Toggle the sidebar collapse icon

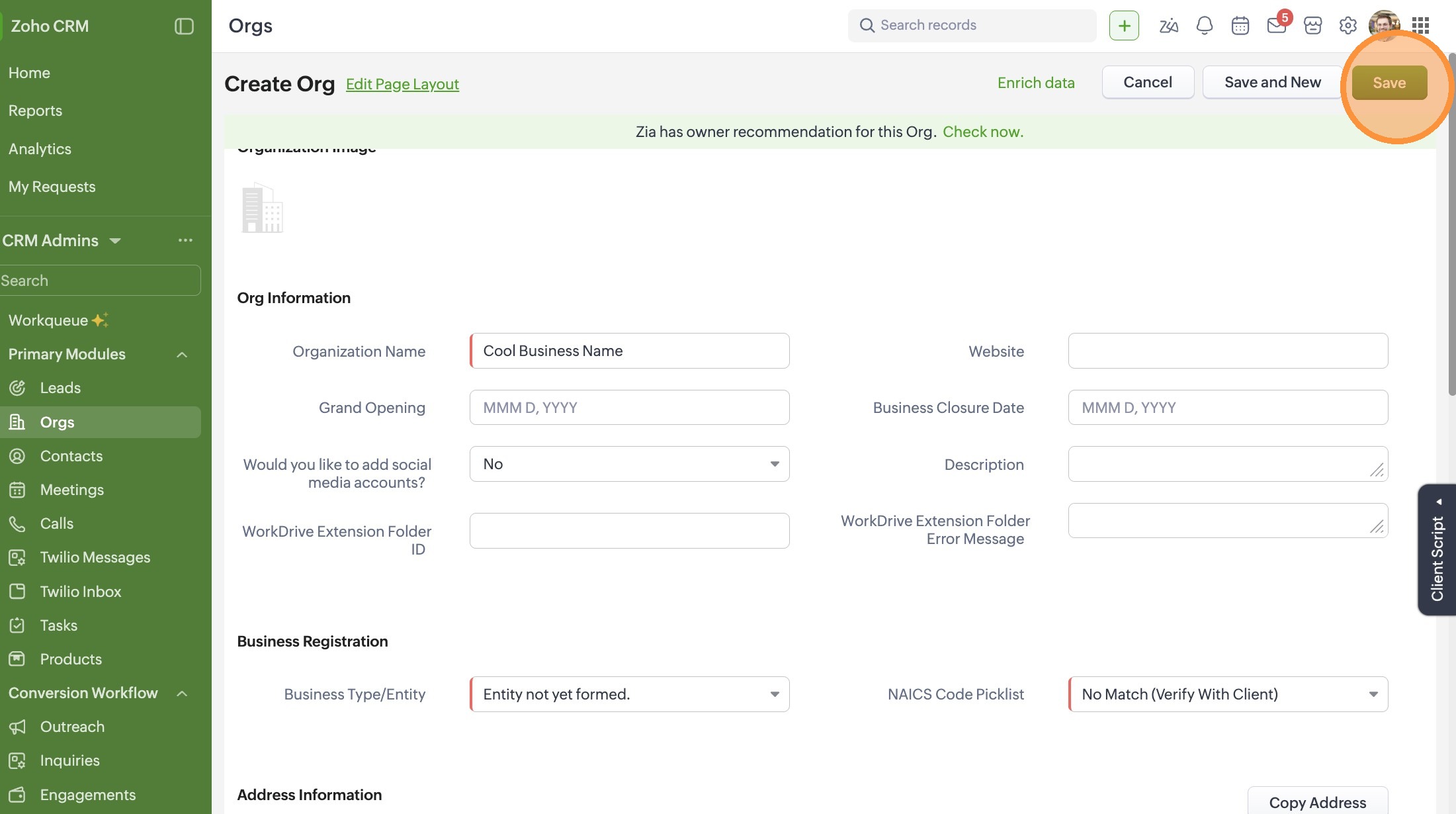point(184,26)
